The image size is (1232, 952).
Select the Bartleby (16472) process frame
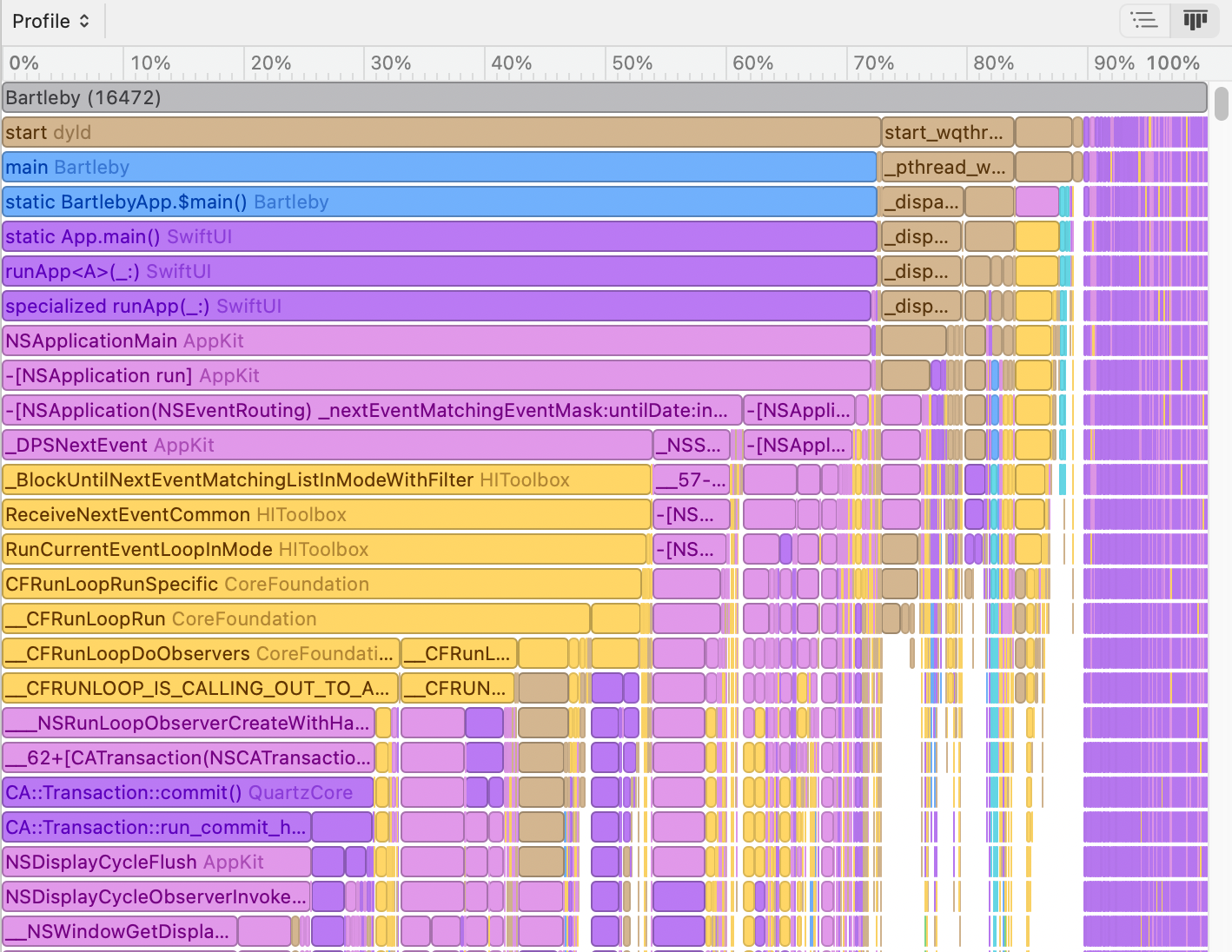click(604, 97)
